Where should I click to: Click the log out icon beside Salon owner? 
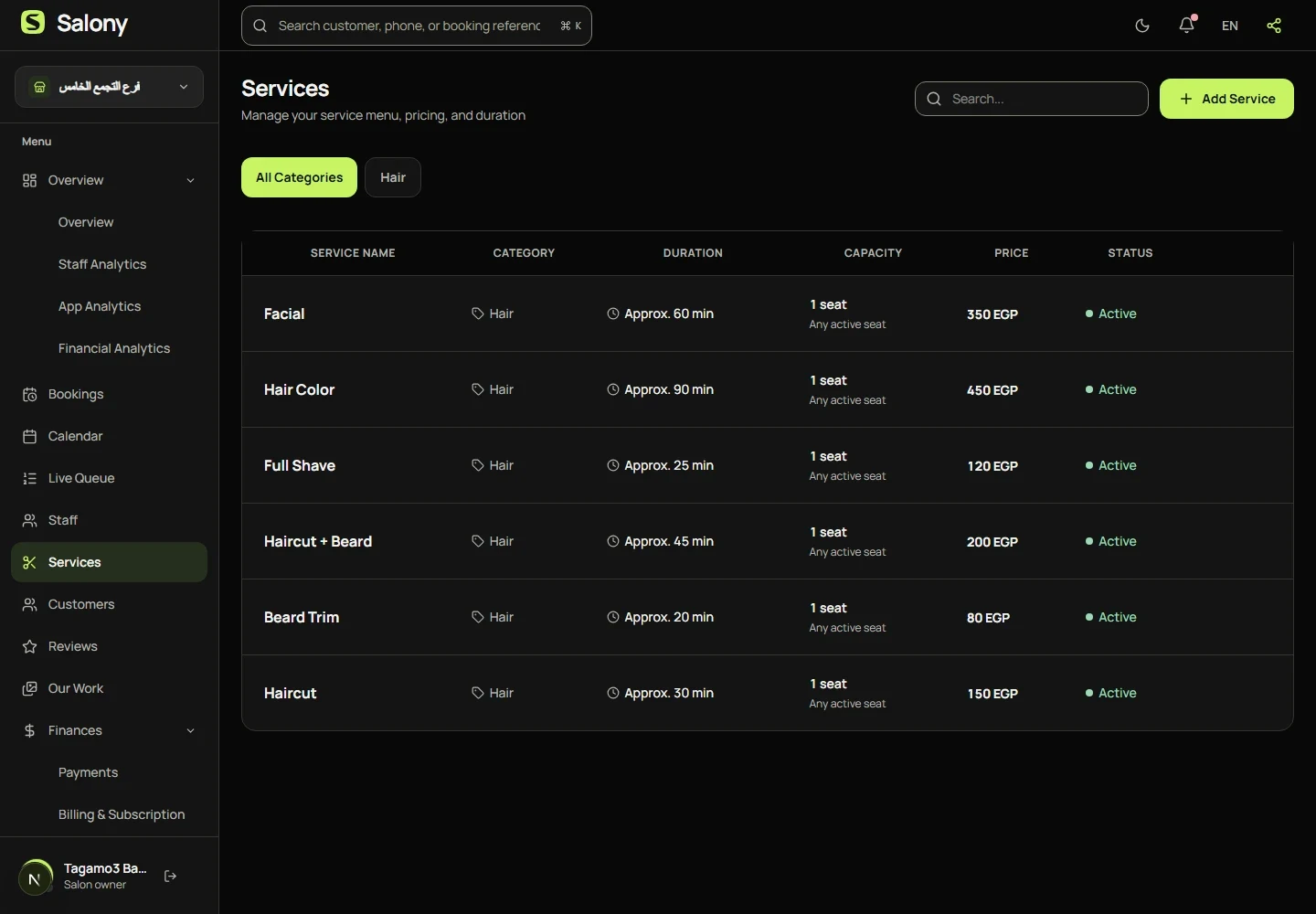point(170,877)
